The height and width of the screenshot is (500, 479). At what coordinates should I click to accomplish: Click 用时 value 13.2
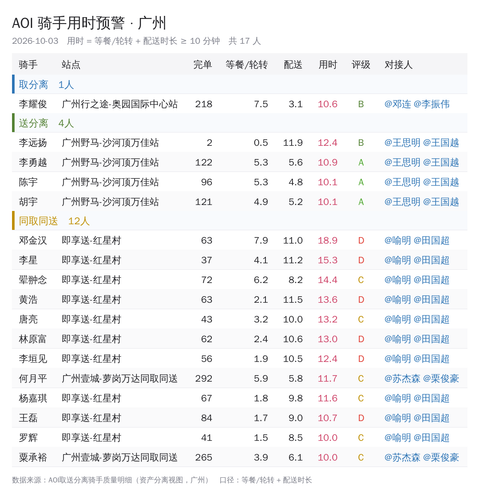[x=327, y=319]
